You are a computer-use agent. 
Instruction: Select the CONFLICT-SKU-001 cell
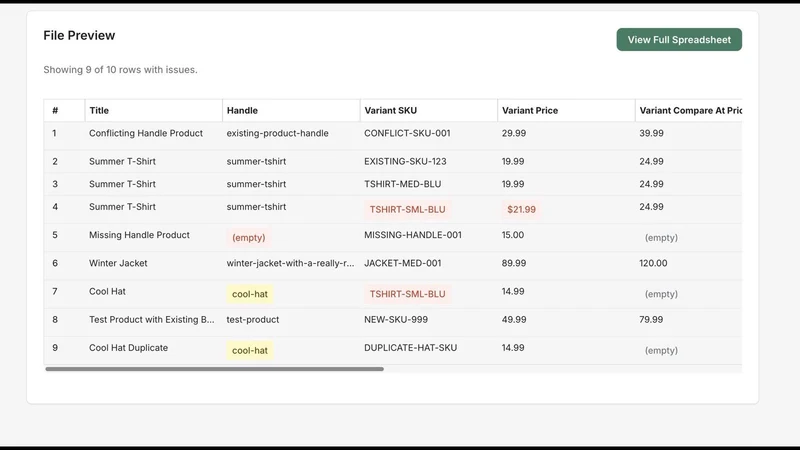pos(407,133)
